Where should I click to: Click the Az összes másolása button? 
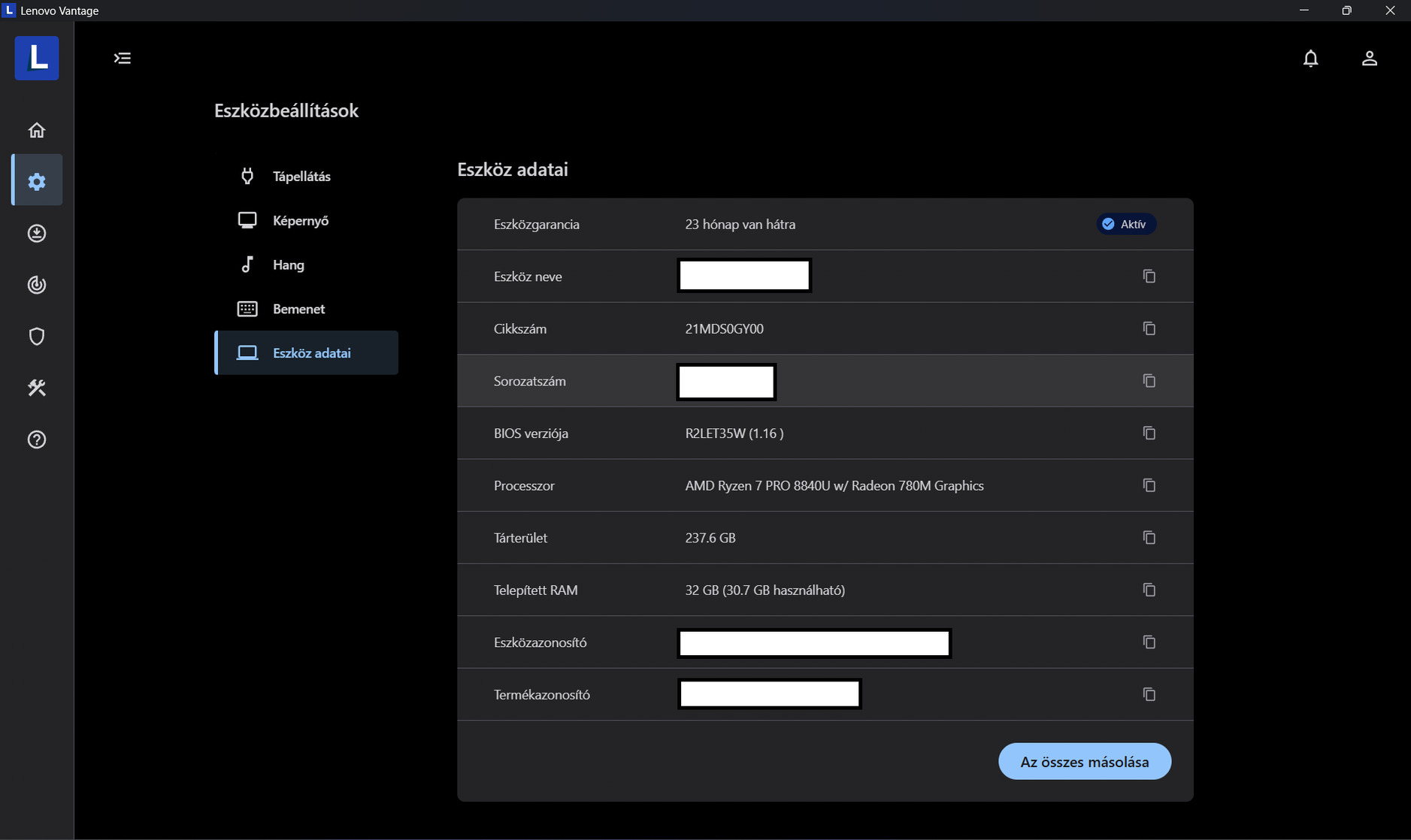pyautogui.click(x=1084, y=761)
